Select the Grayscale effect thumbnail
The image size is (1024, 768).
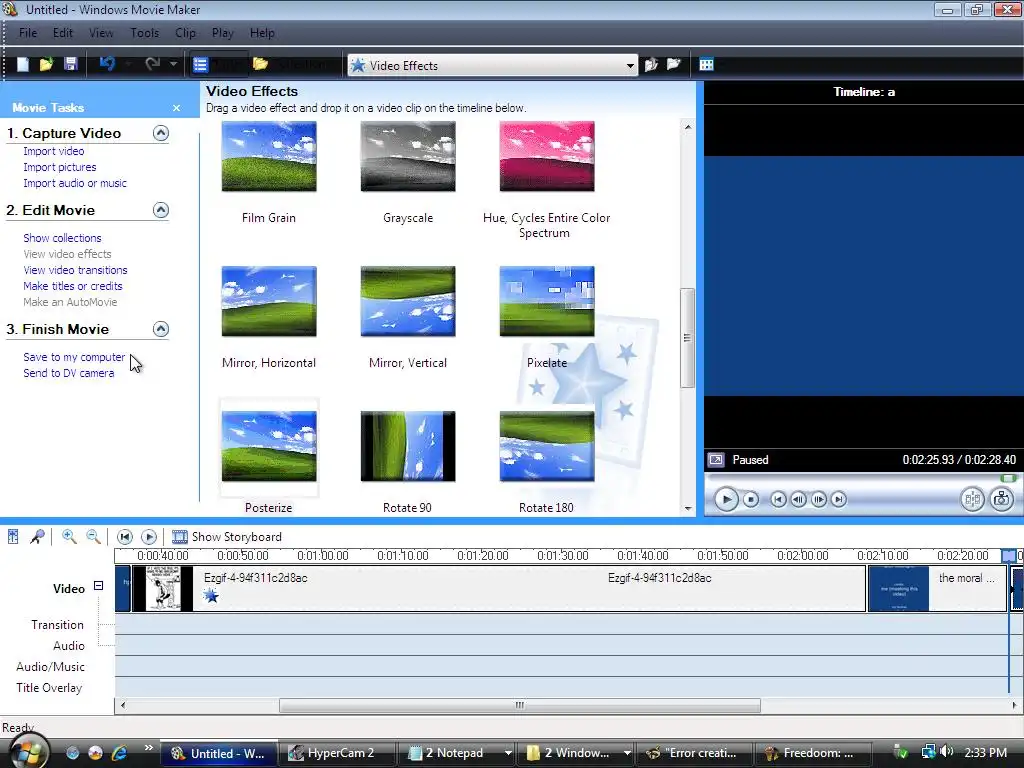coord(408,157)
